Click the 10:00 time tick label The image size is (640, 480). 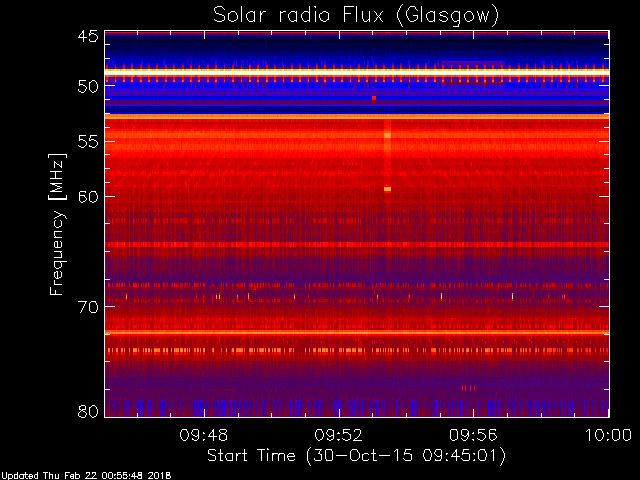pos(609,435)
